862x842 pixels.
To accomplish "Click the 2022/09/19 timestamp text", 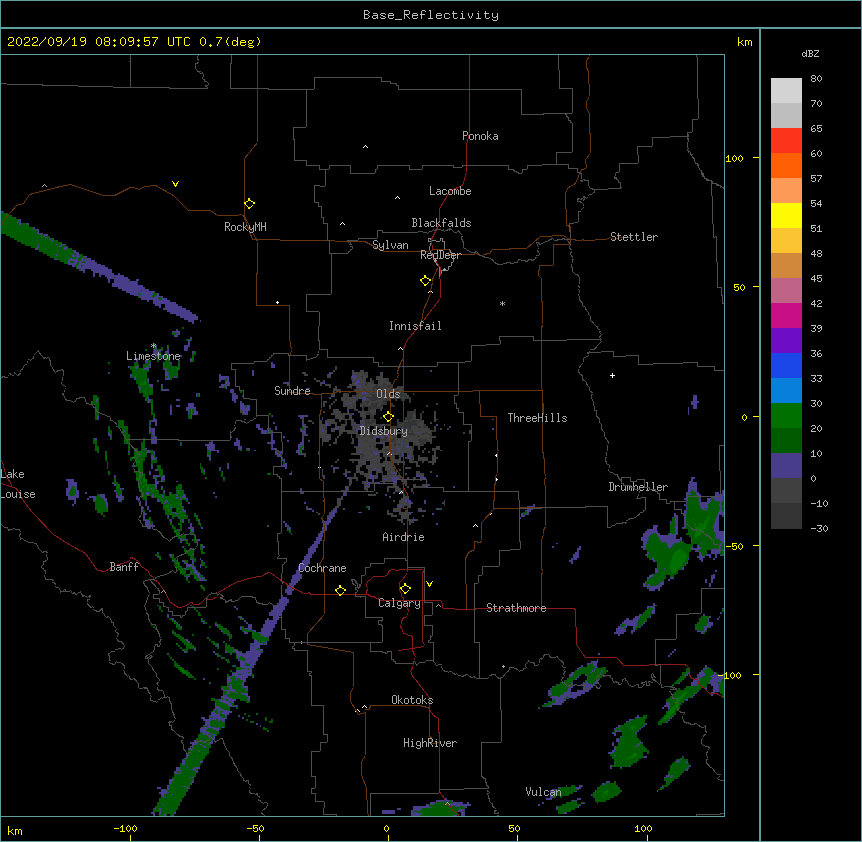I will (x=134, y=42).
